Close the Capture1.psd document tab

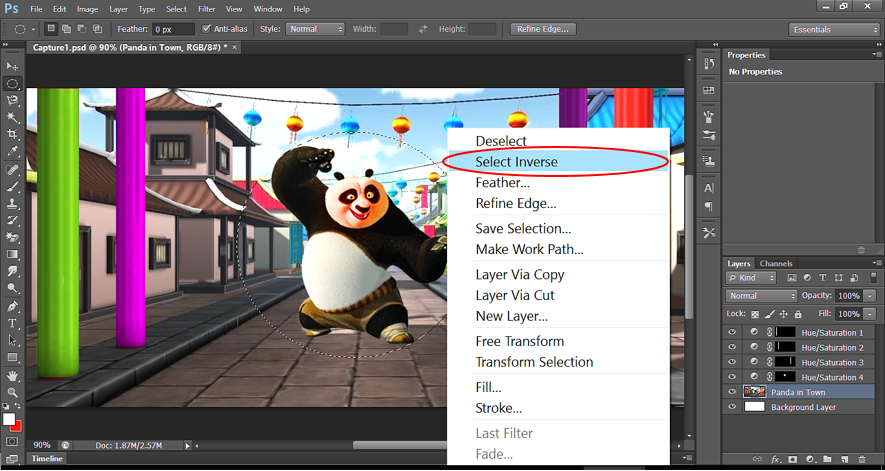[235, 47]
